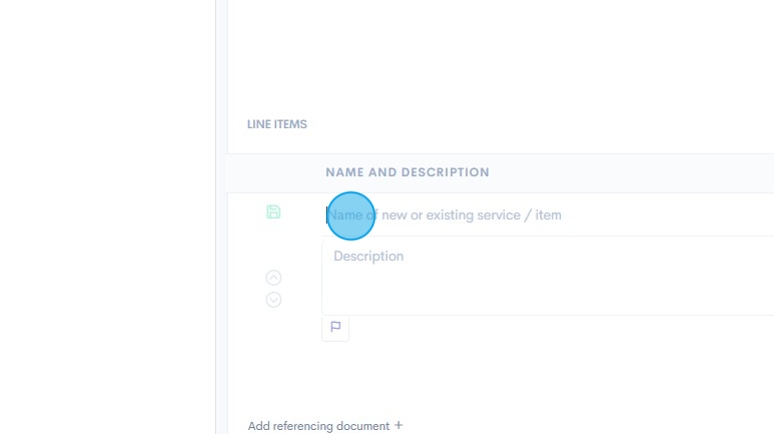Click the empty left sidebar area

click(x=107, y=217)
